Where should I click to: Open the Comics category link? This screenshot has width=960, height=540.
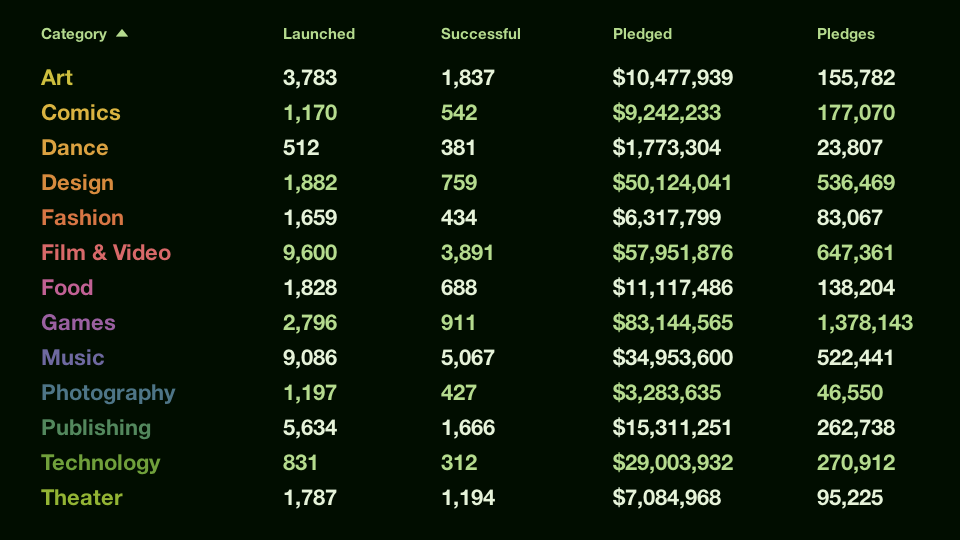click(81, 112)
